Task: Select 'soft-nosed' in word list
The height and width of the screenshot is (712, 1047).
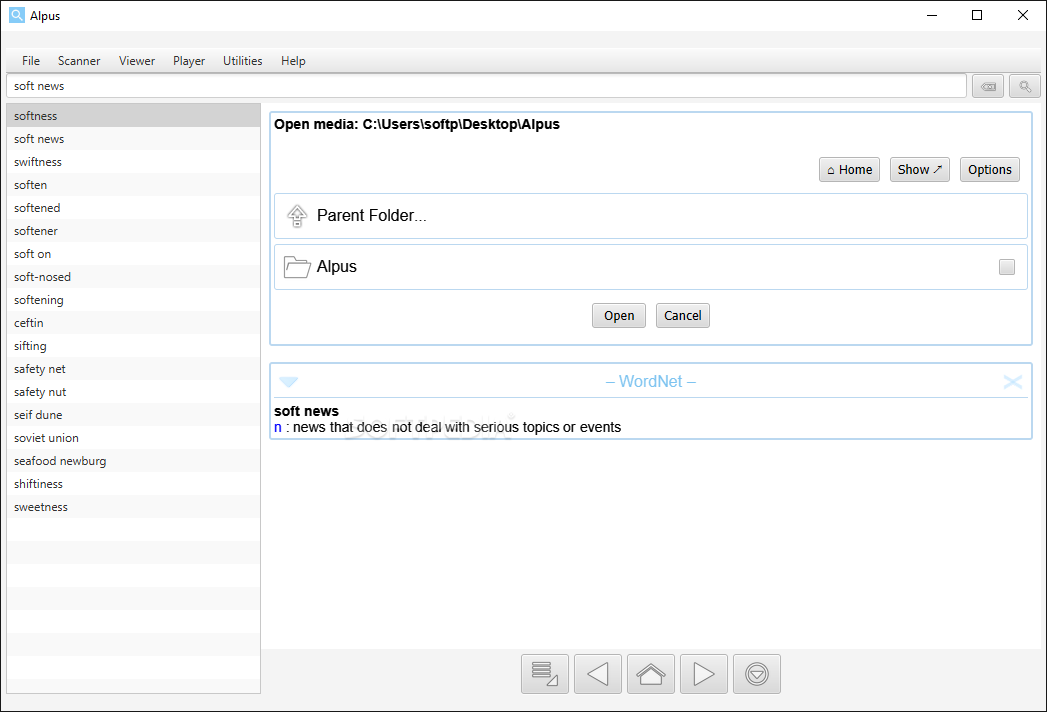Action: click(134, 277)
